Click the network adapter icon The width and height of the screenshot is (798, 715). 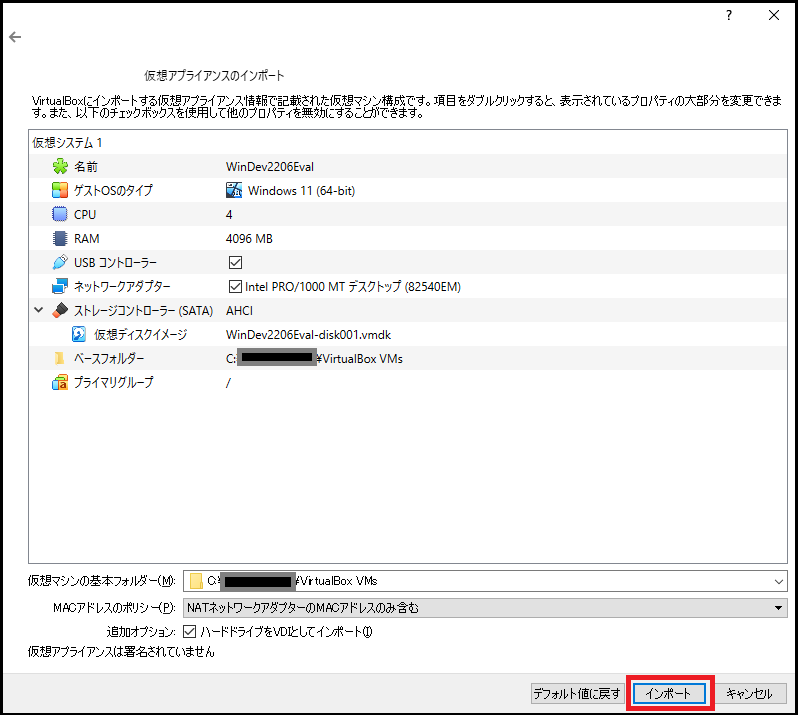pos(60,286)
